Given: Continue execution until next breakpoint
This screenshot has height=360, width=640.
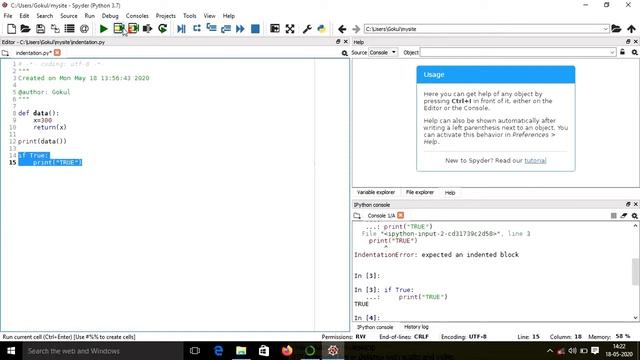Looking at the screenshot, I should (x=240, y=29).
